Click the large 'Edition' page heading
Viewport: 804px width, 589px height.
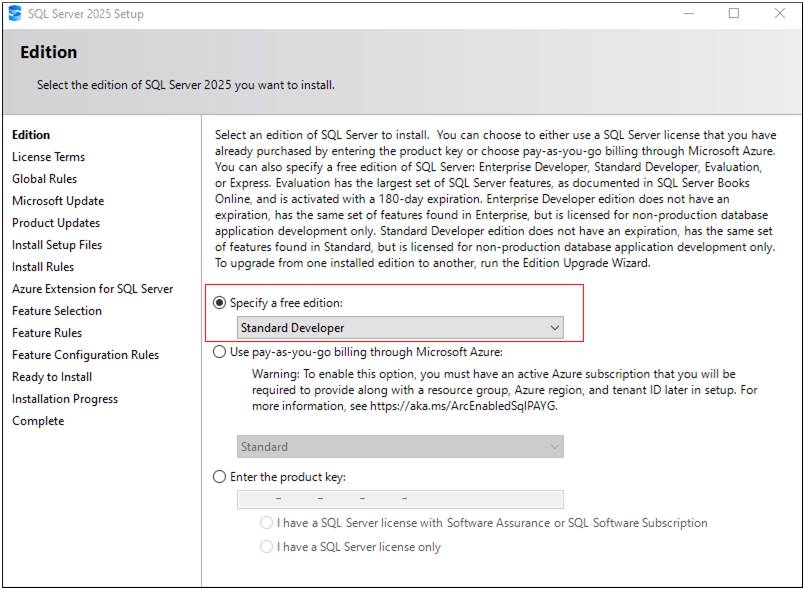(49, 52)
